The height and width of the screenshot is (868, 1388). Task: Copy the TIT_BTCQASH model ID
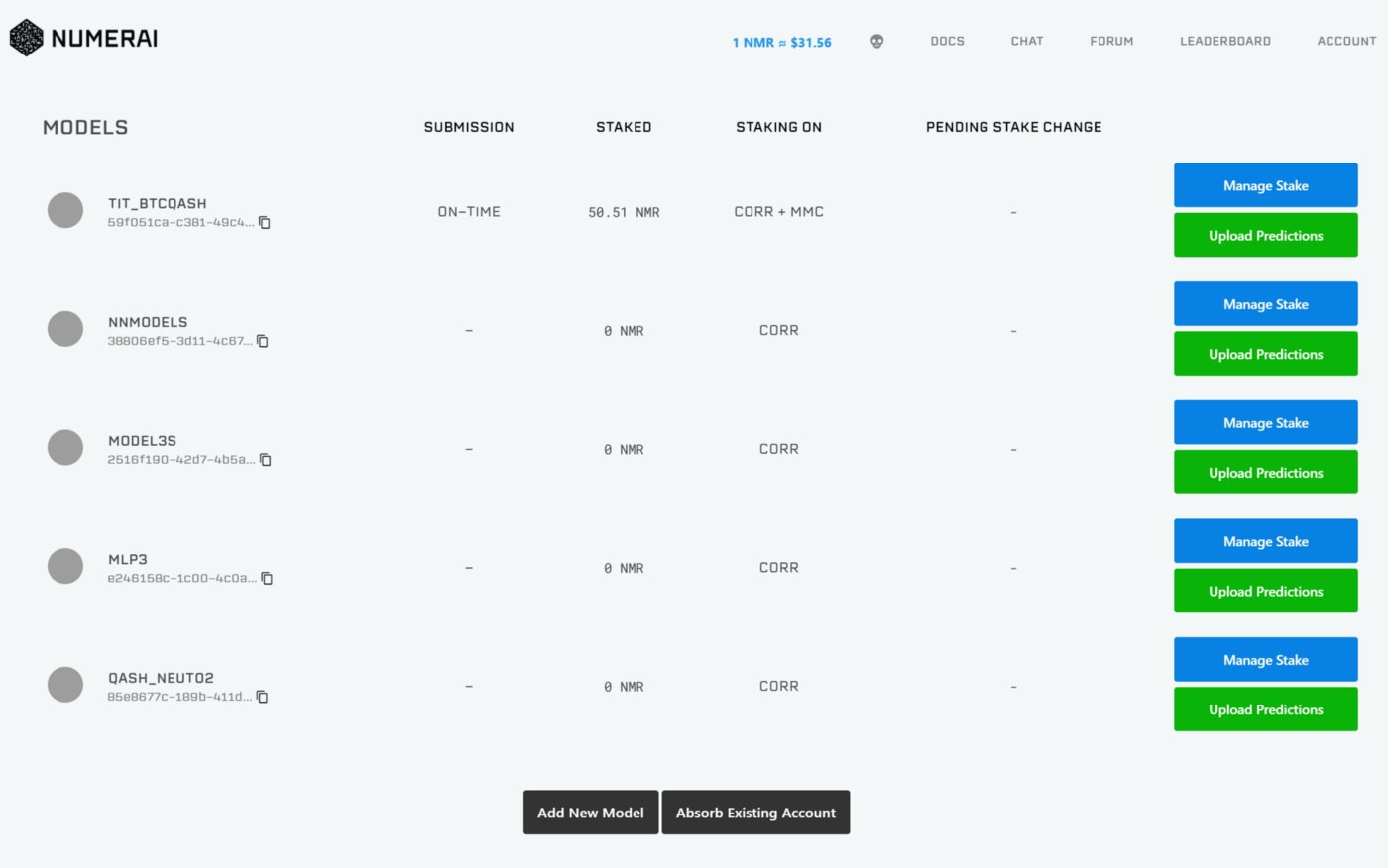pos(265,223)
